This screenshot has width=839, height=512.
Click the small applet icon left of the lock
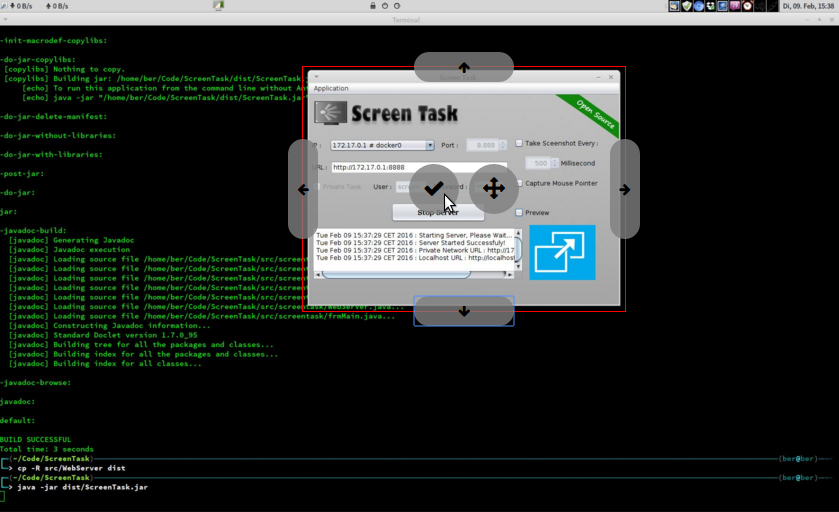[x=218, y=6]
